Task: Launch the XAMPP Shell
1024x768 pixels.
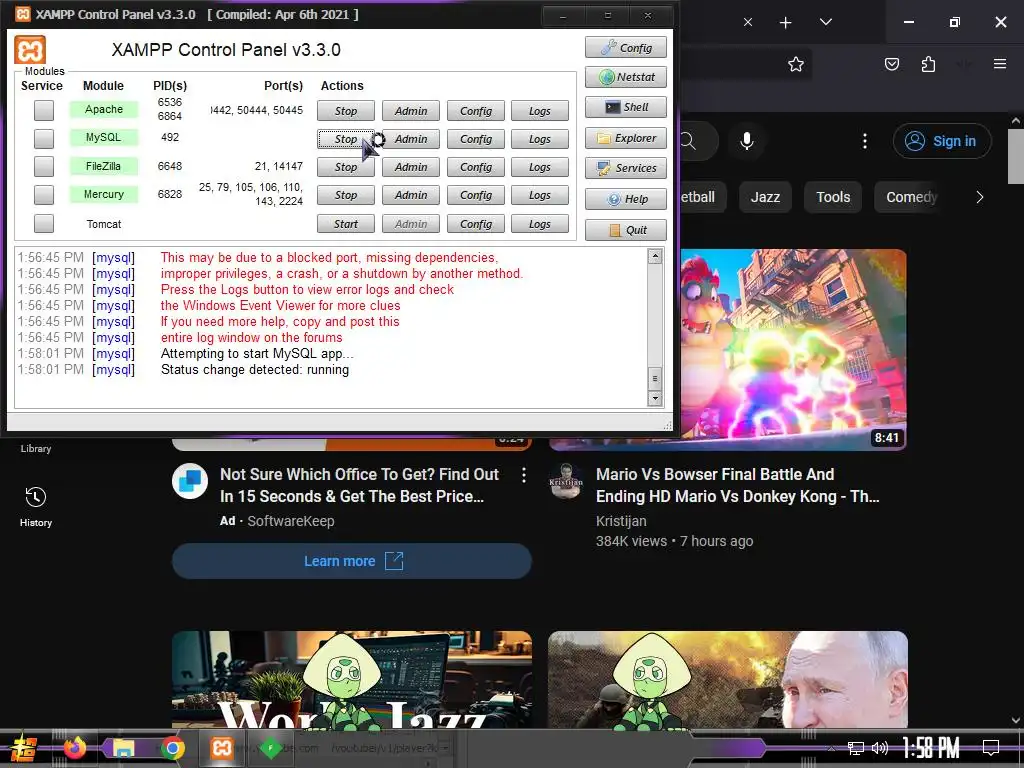Action: pyautogui.click(x=626, y=107)
